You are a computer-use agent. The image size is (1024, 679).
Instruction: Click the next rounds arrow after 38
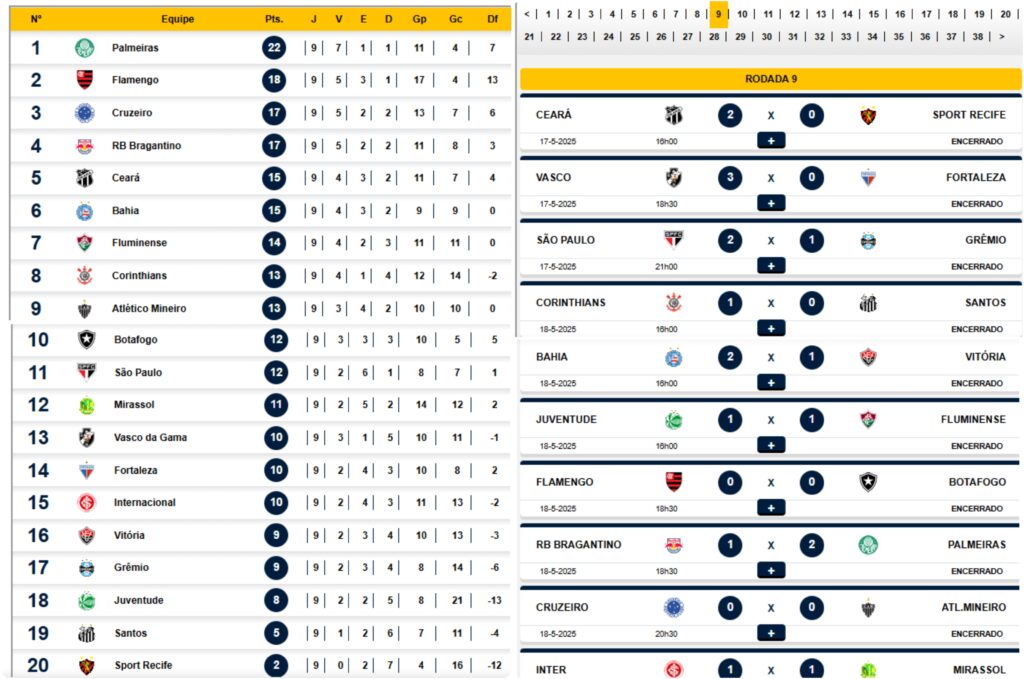point(1002,37)
